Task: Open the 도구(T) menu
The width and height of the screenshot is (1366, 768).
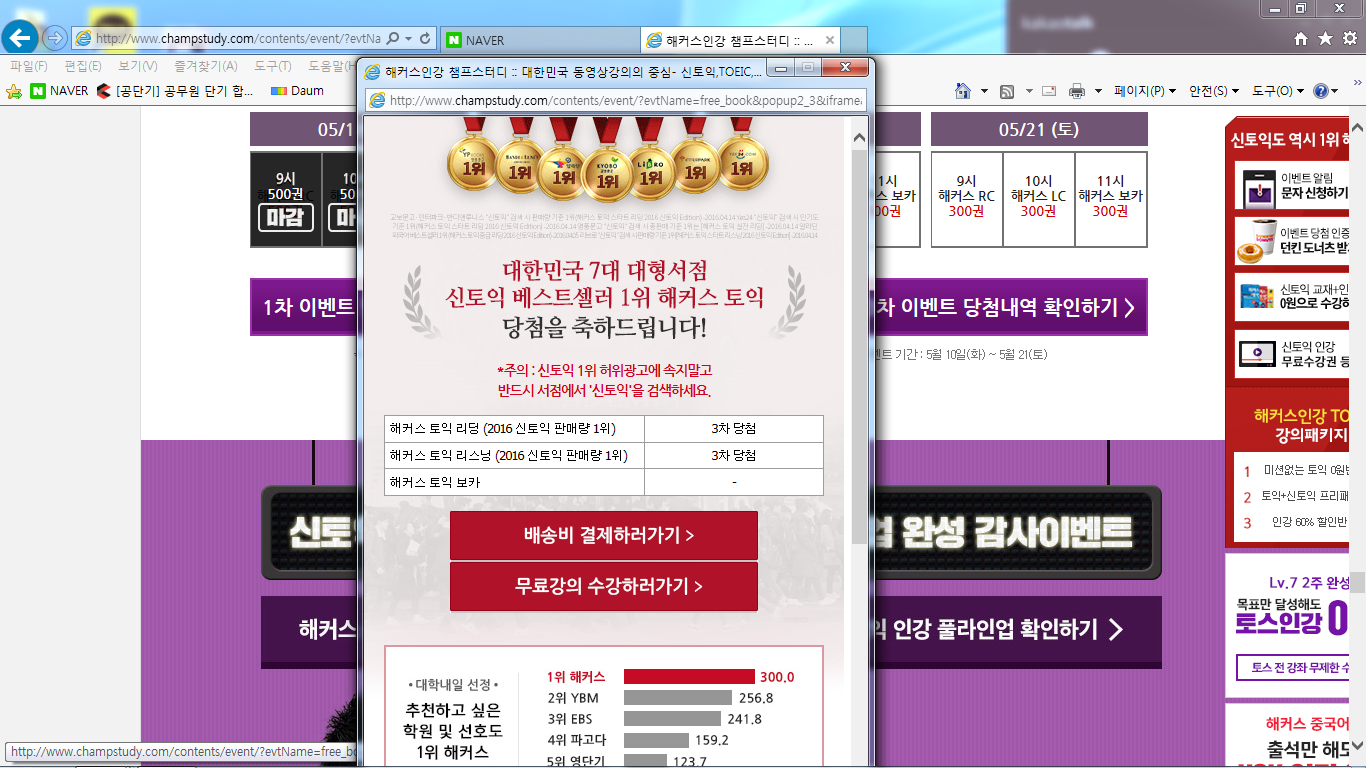Action: click(x=272, y=66)
